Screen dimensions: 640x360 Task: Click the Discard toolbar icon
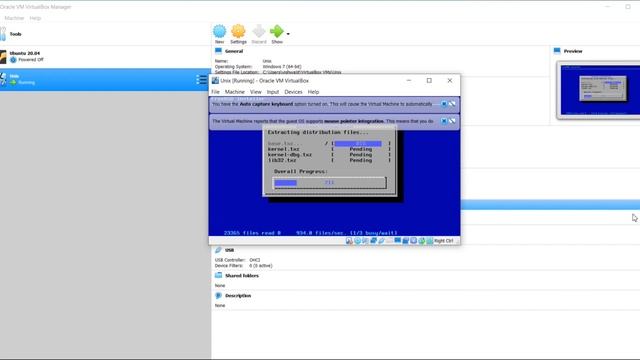pyautogui.click(x=259, y=31)
